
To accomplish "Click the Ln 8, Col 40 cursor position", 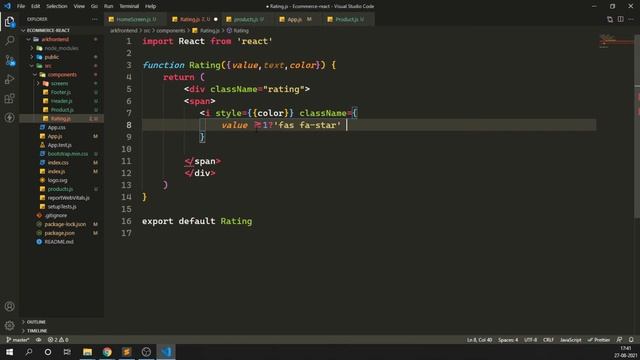I will tap(479, 340).
